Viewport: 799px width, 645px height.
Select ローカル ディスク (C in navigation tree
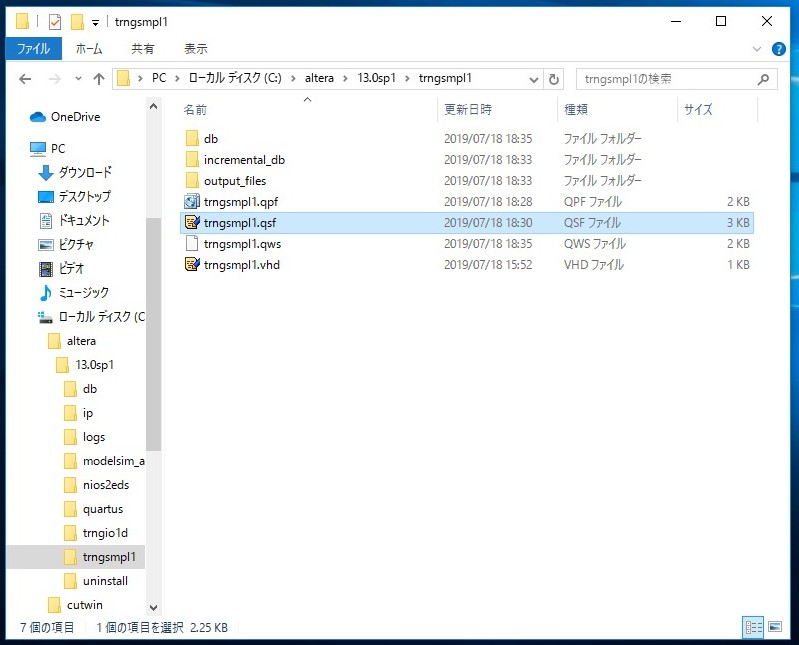(91, 317)
